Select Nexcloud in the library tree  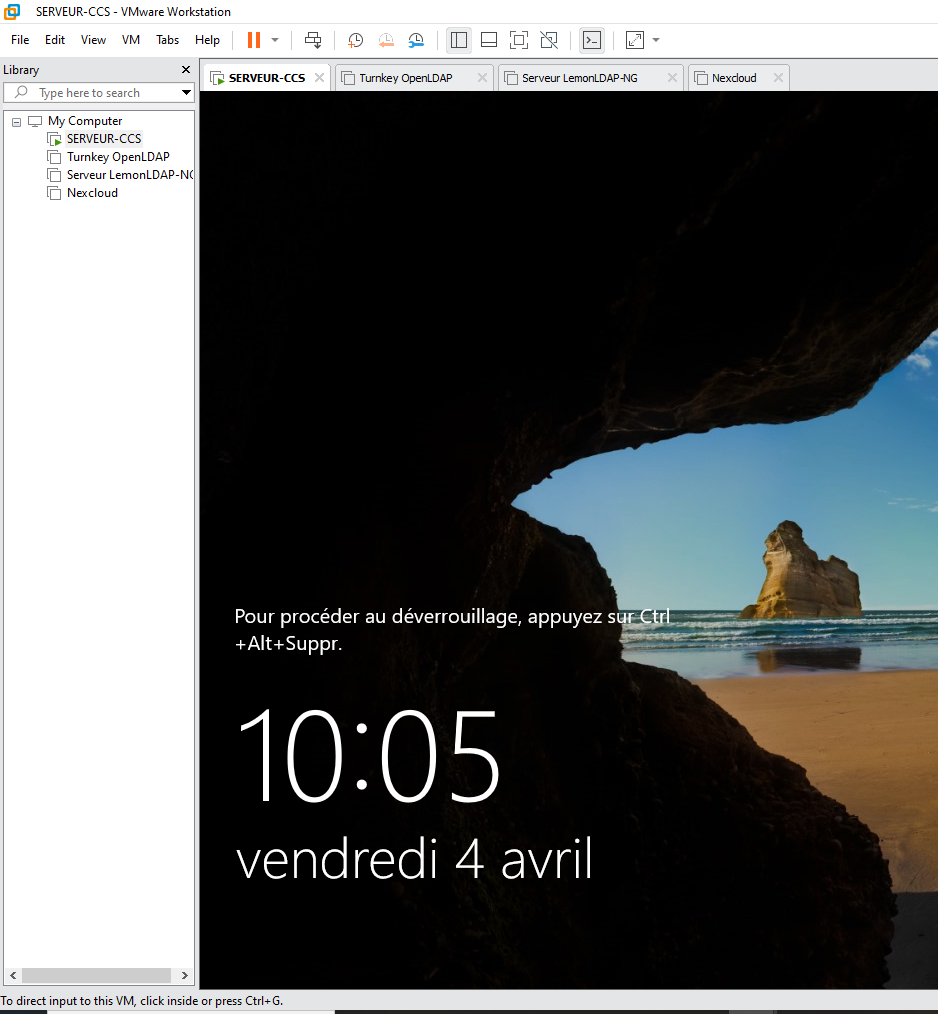92,193
